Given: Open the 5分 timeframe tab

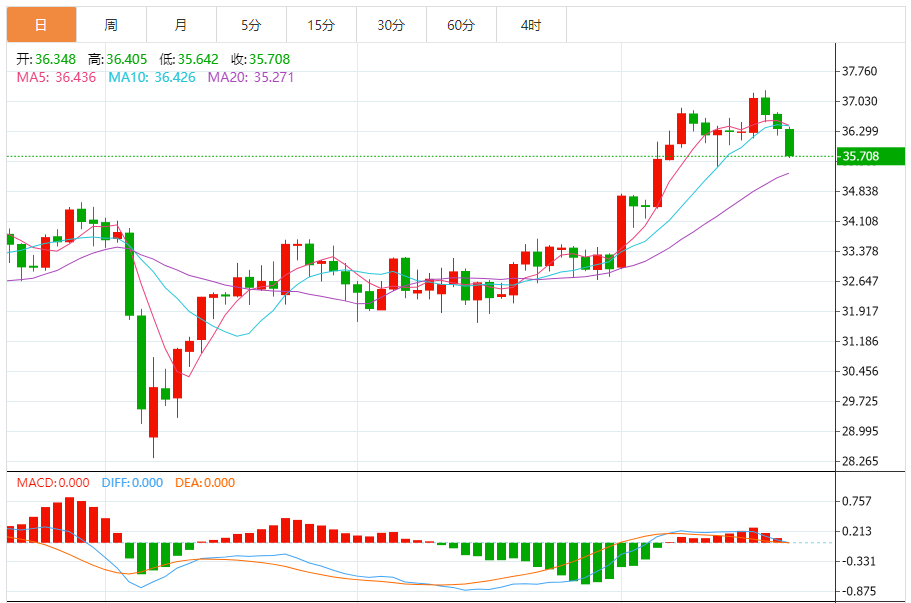Looking at the screenshot, I should pyautogui.click(x=252, y=25).
